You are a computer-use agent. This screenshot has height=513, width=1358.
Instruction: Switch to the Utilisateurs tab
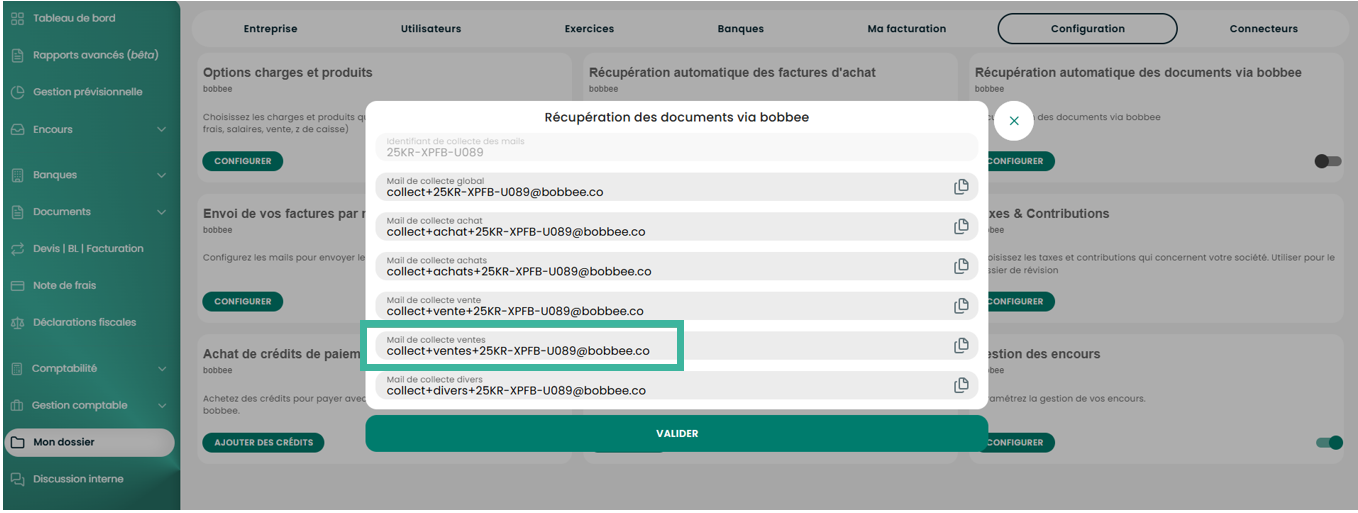click(x=431, y=29)
